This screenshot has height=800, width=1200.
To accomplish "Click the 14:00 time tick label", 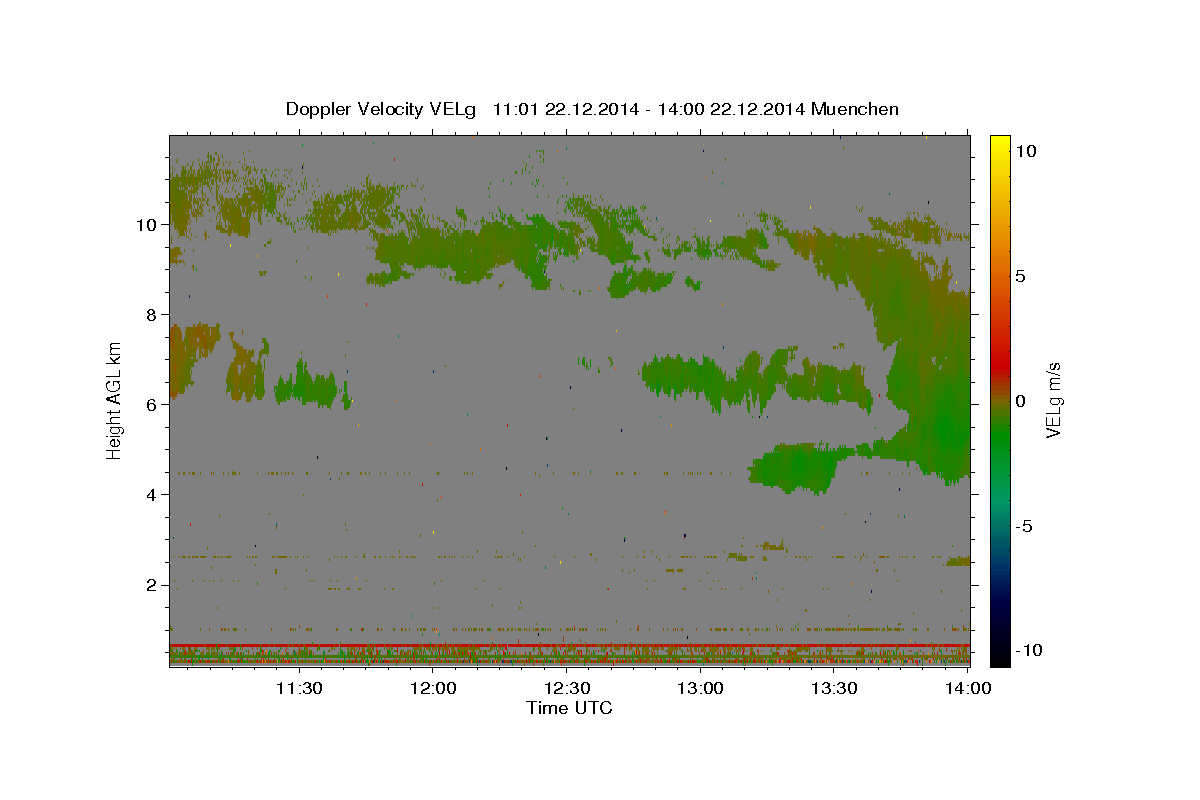I will (968, 688).
